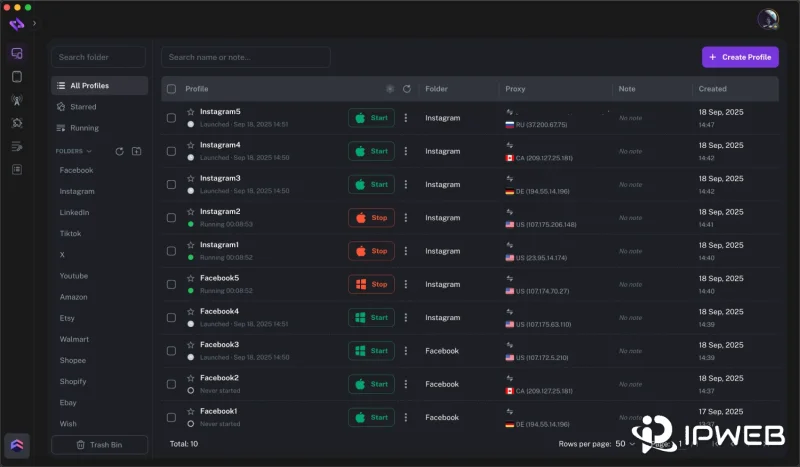800x467 pixels.
Task: Click the Create Profile button
Action: pos(740,57)
